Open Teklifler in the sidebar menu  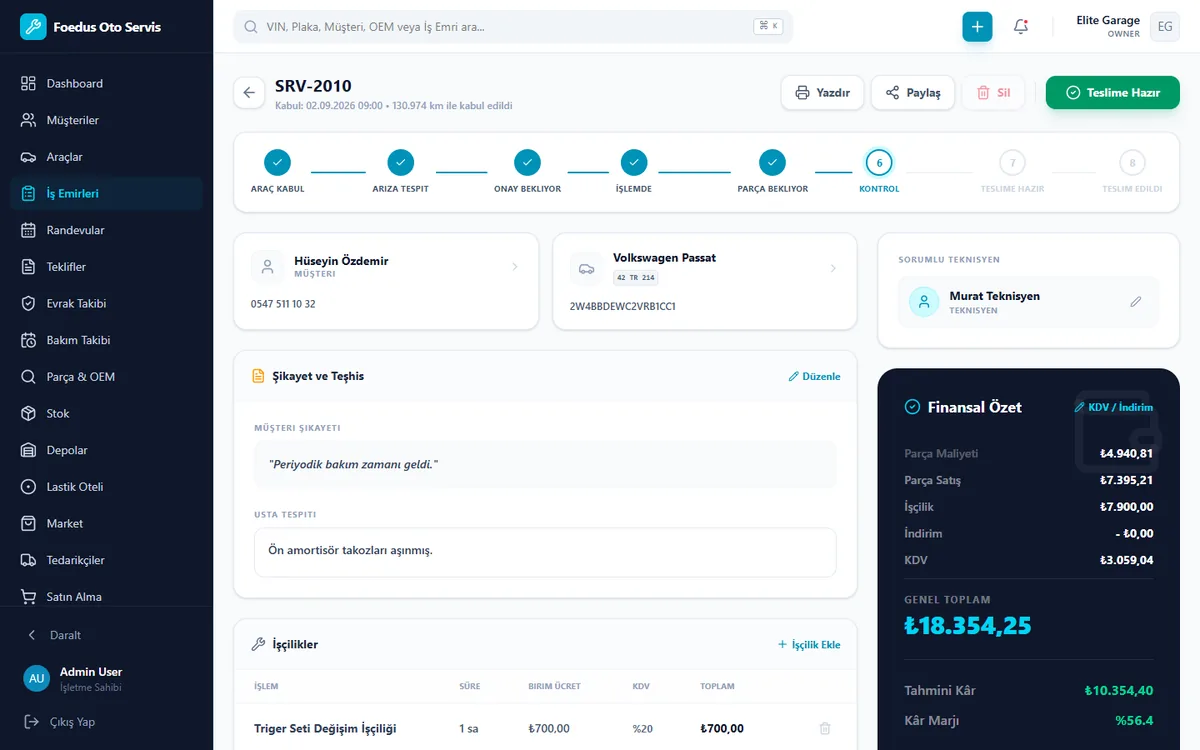106,267
